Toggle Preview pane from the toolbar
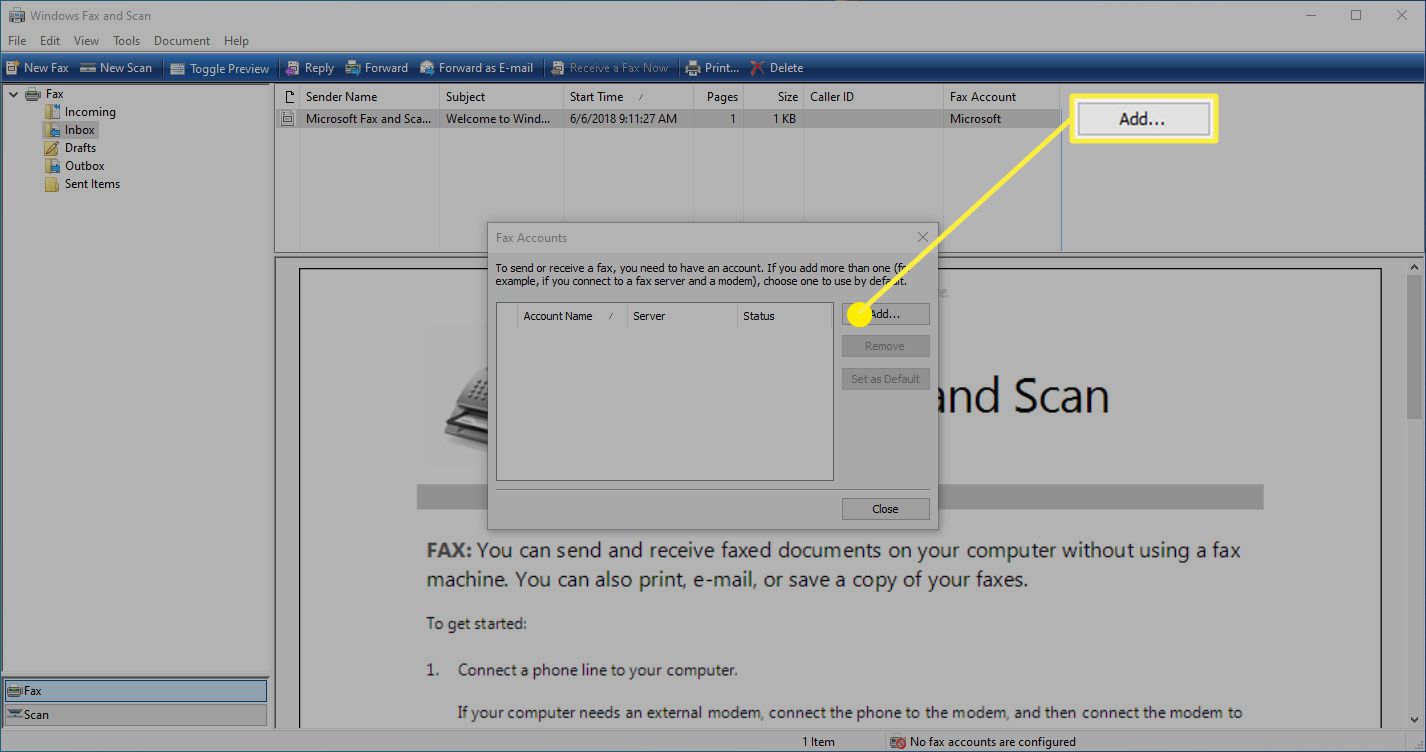Screen dimensions: 1426x752 (x=219, y=68)
